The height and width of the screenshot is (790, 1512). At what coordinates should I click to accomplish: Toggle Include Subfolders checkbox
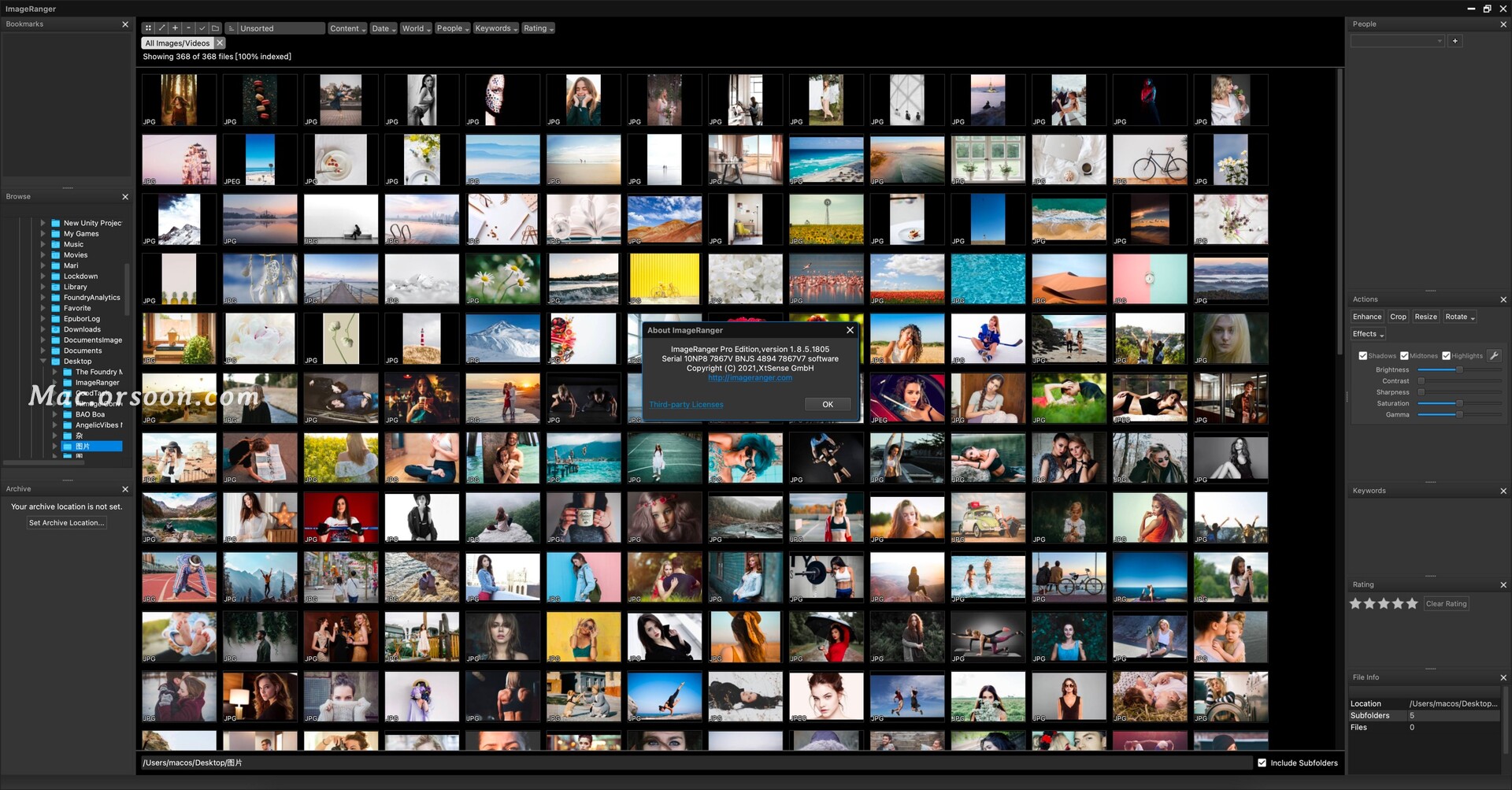point(1262,763)
